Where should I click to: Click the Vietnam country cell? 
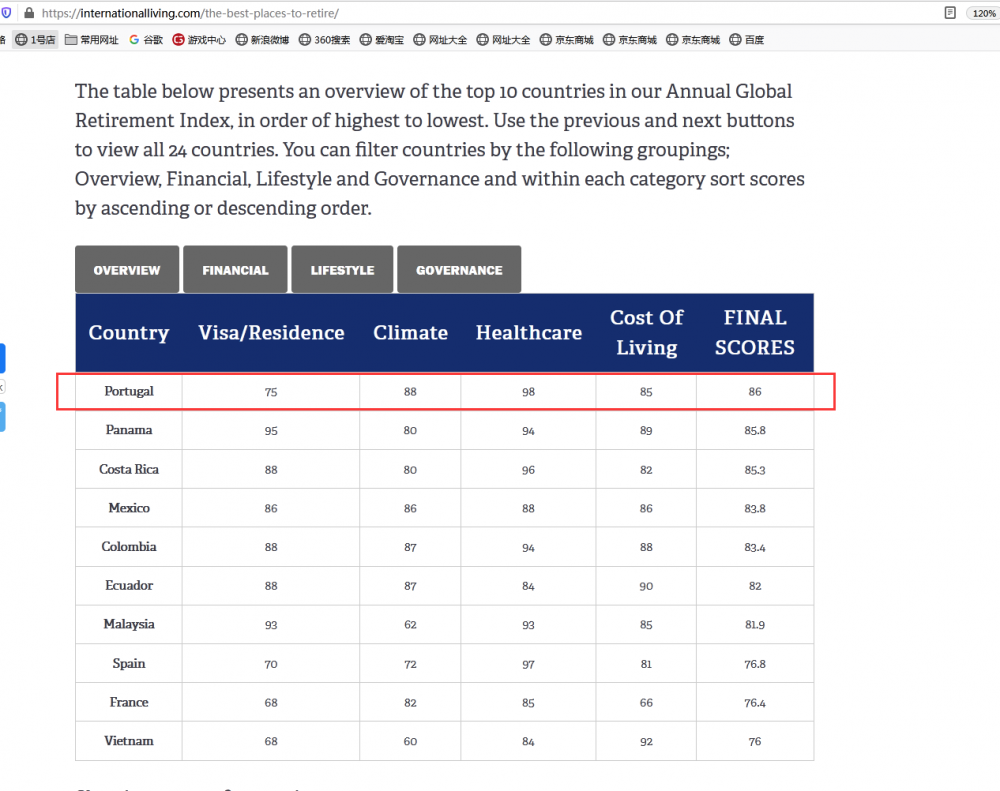[129, 741]
